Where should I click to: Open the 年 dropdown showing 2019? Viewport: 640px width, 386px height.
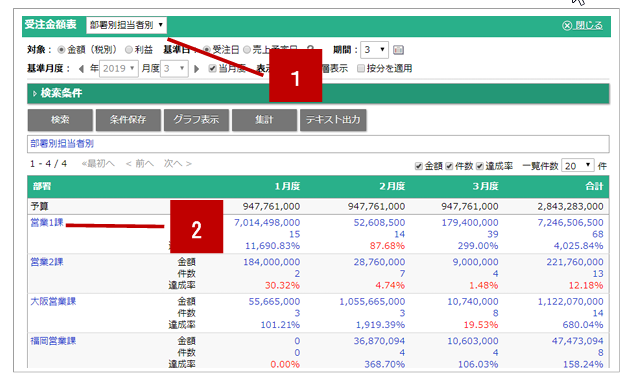point(119,69)
